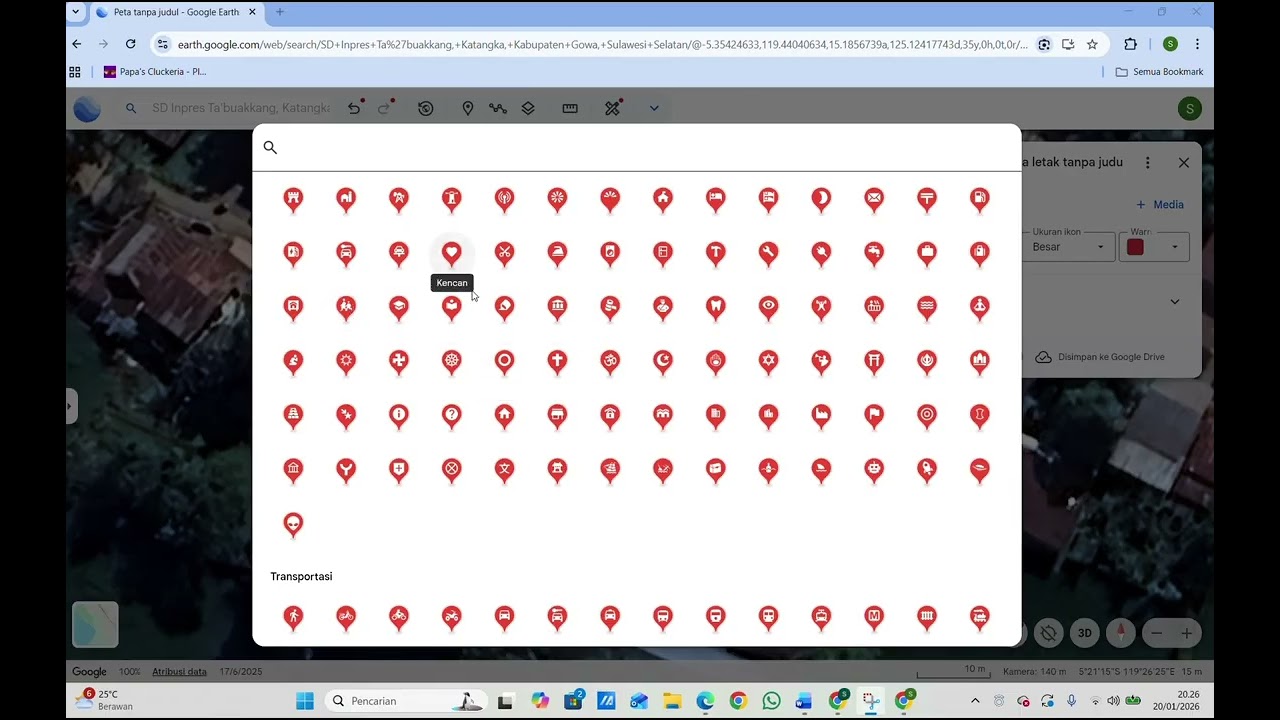Select the alien head pin icon
The image size is (1280, 720).
pos(293,523)
